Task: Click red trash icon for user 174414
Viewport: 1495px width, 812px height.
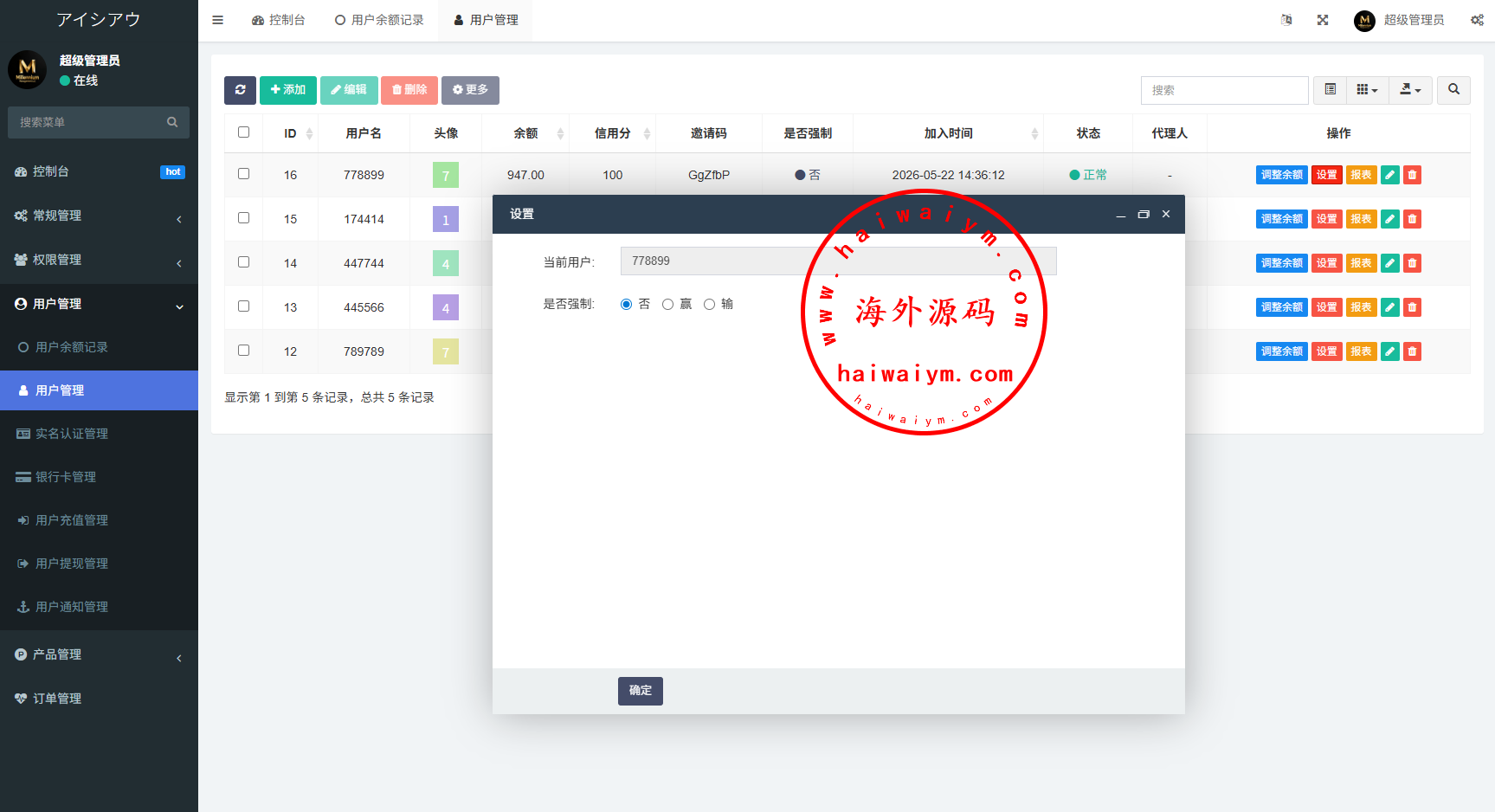Action: 1412,219
